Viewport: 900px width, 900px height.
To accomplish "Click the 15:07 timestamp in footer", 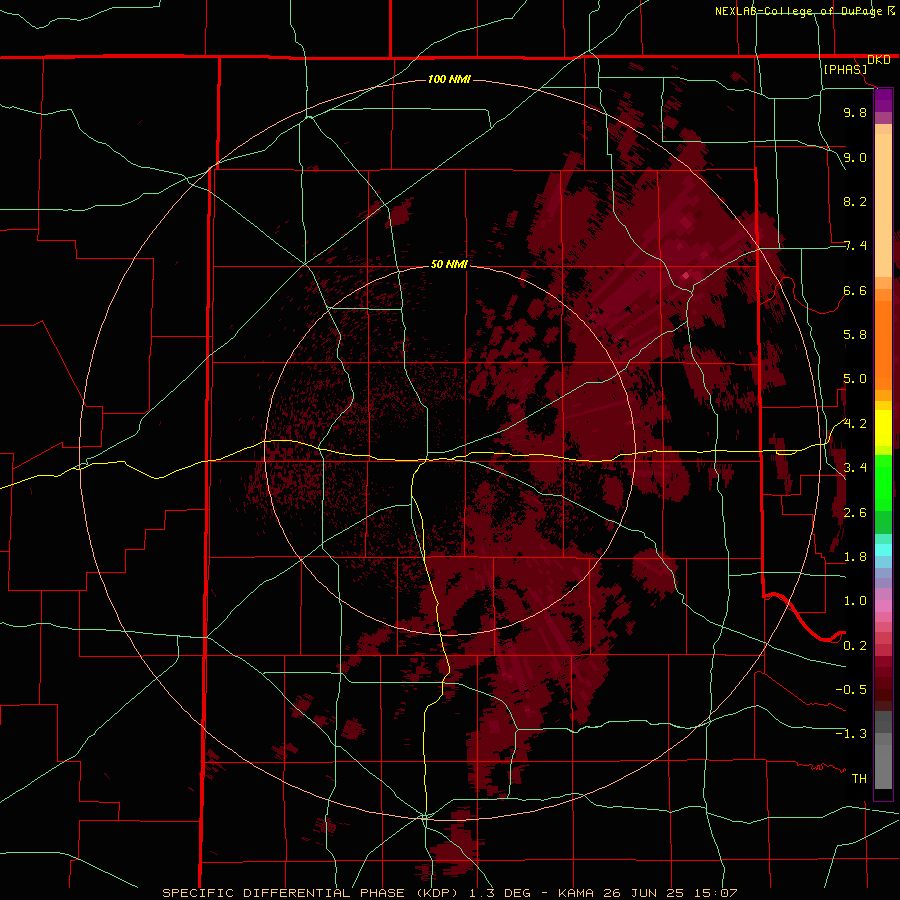I will coord(714,893).
